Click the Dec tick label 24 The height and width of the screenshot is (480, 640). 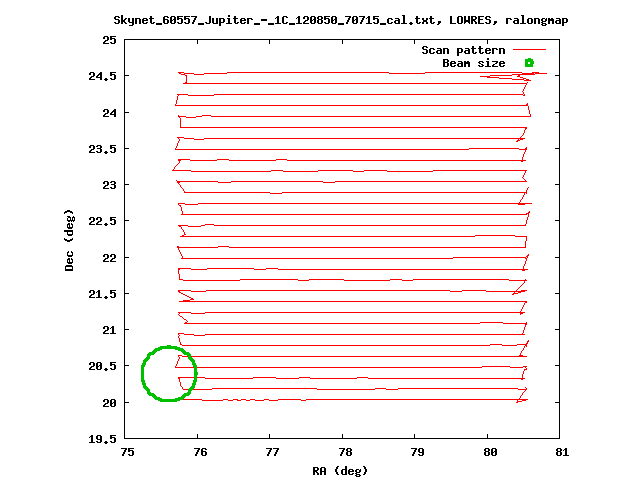pos(109,113)
